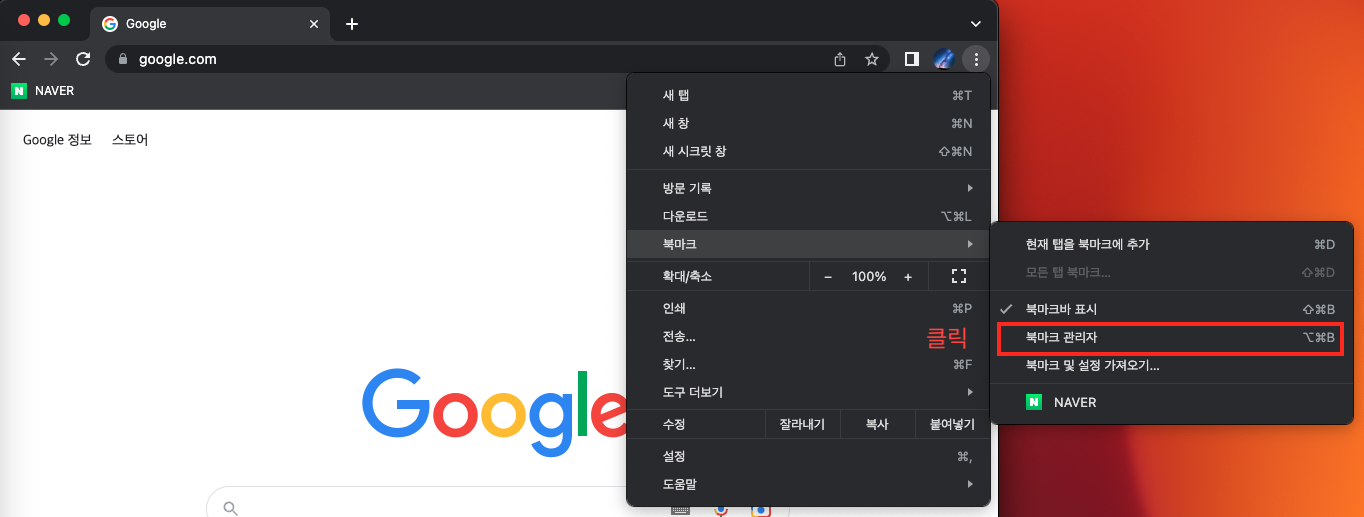The width and height of the screenshot is (1364, 517).
Task: Click the browser back arrow
Action: (x=18, y=59)
